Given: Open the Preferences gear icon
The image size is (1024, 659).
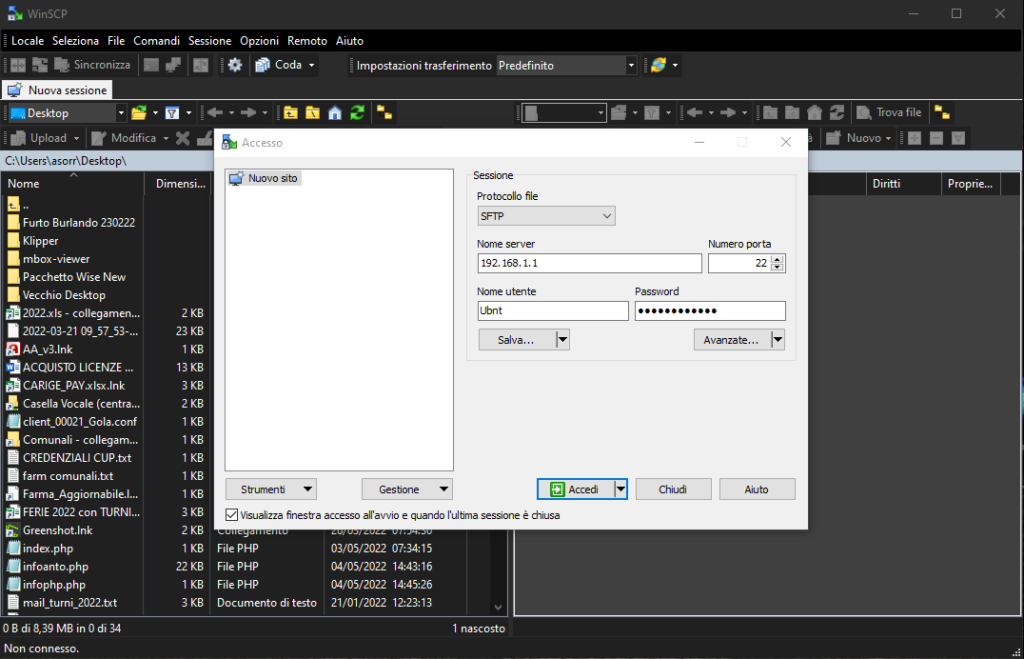Looking at the screenshot, I should pyautogui.click(x=234, y=65).
